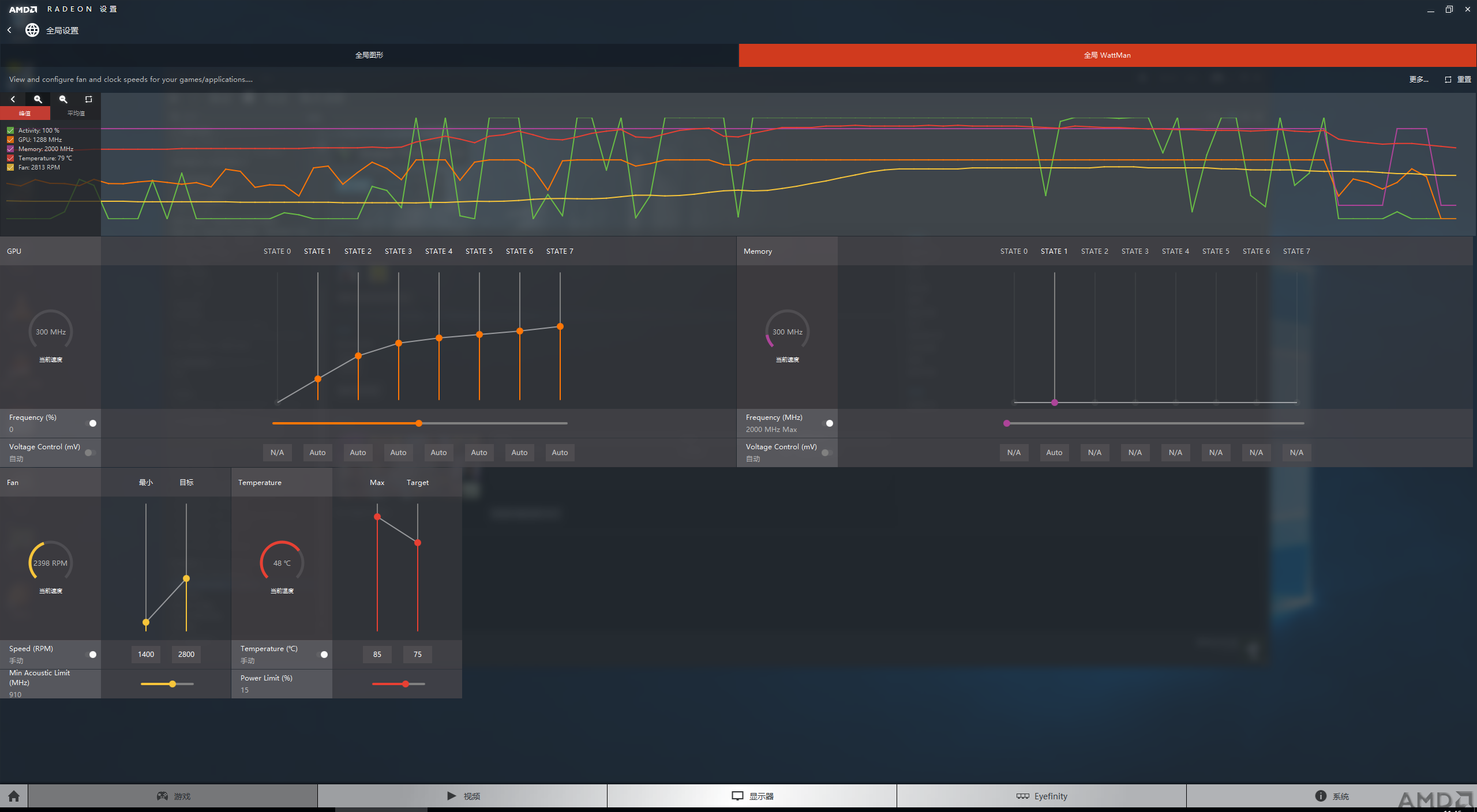Open the 更多... more options menu
The width and height of the screenshot is (1477, 812).
point(1419,80)
